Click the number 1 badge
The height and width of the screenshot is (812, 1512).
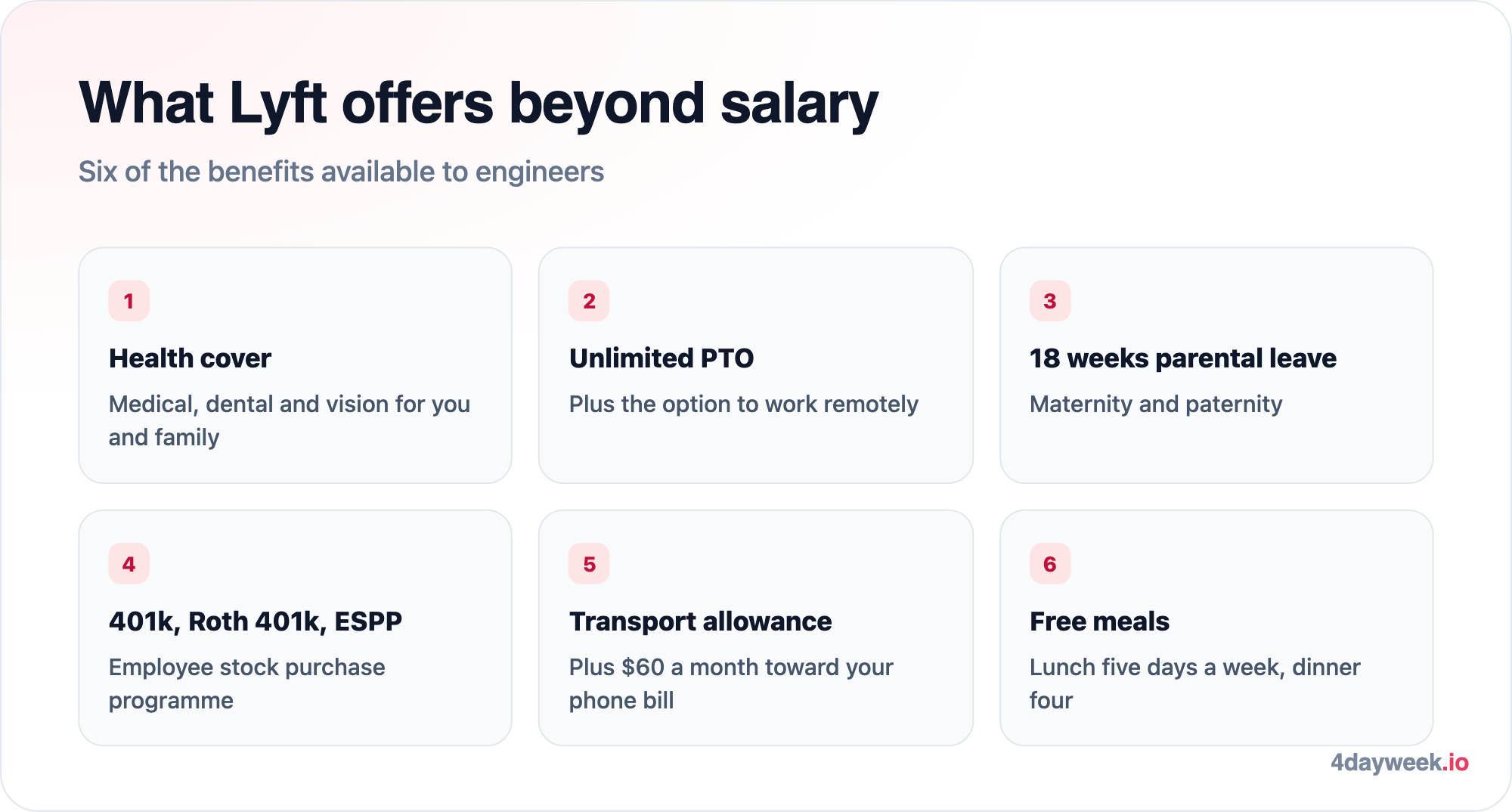tap(129, 301)
